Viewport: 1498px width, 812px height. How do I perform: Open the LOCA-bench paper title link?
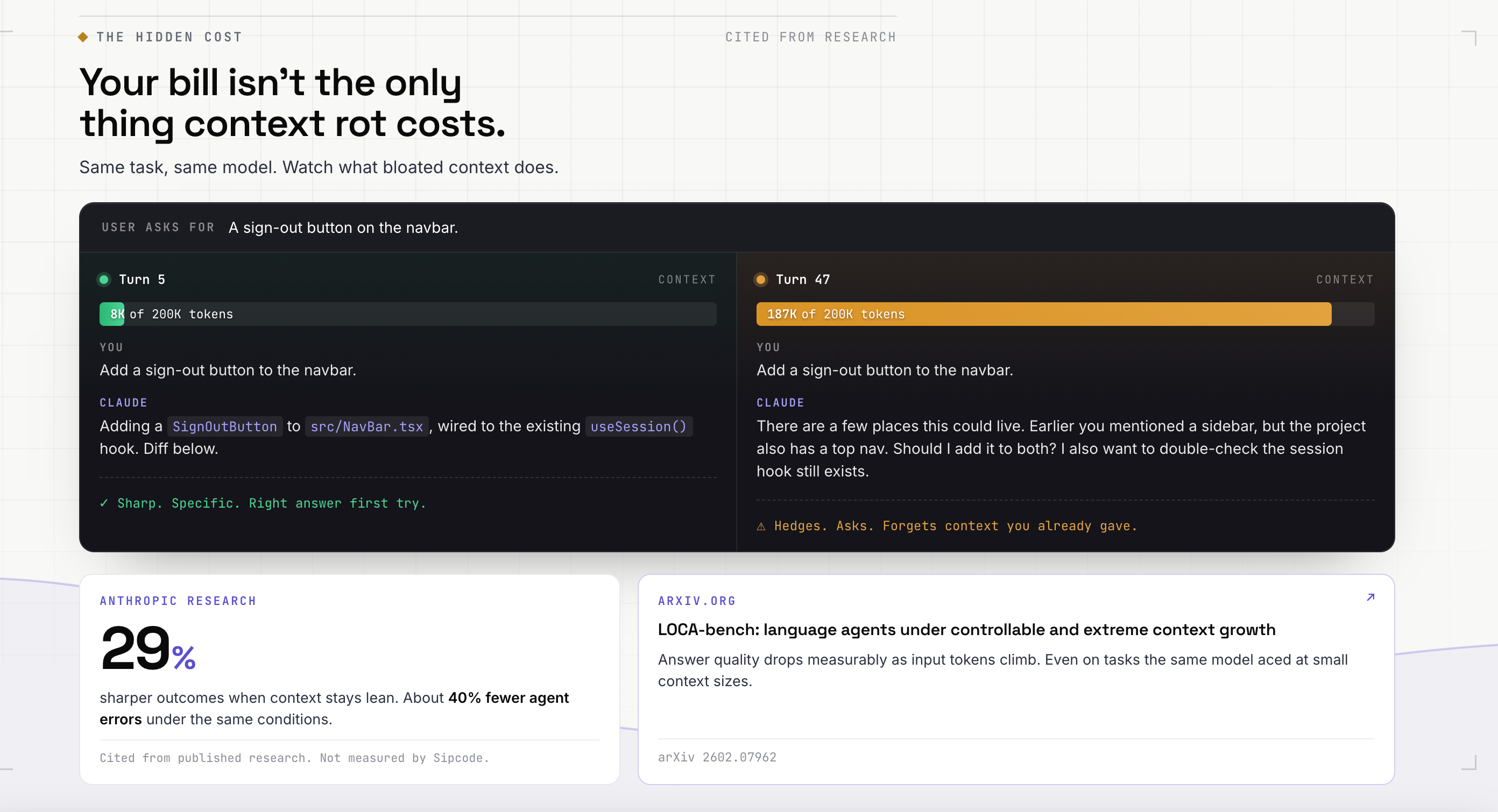pyautogui.click(x=966, y=630)
